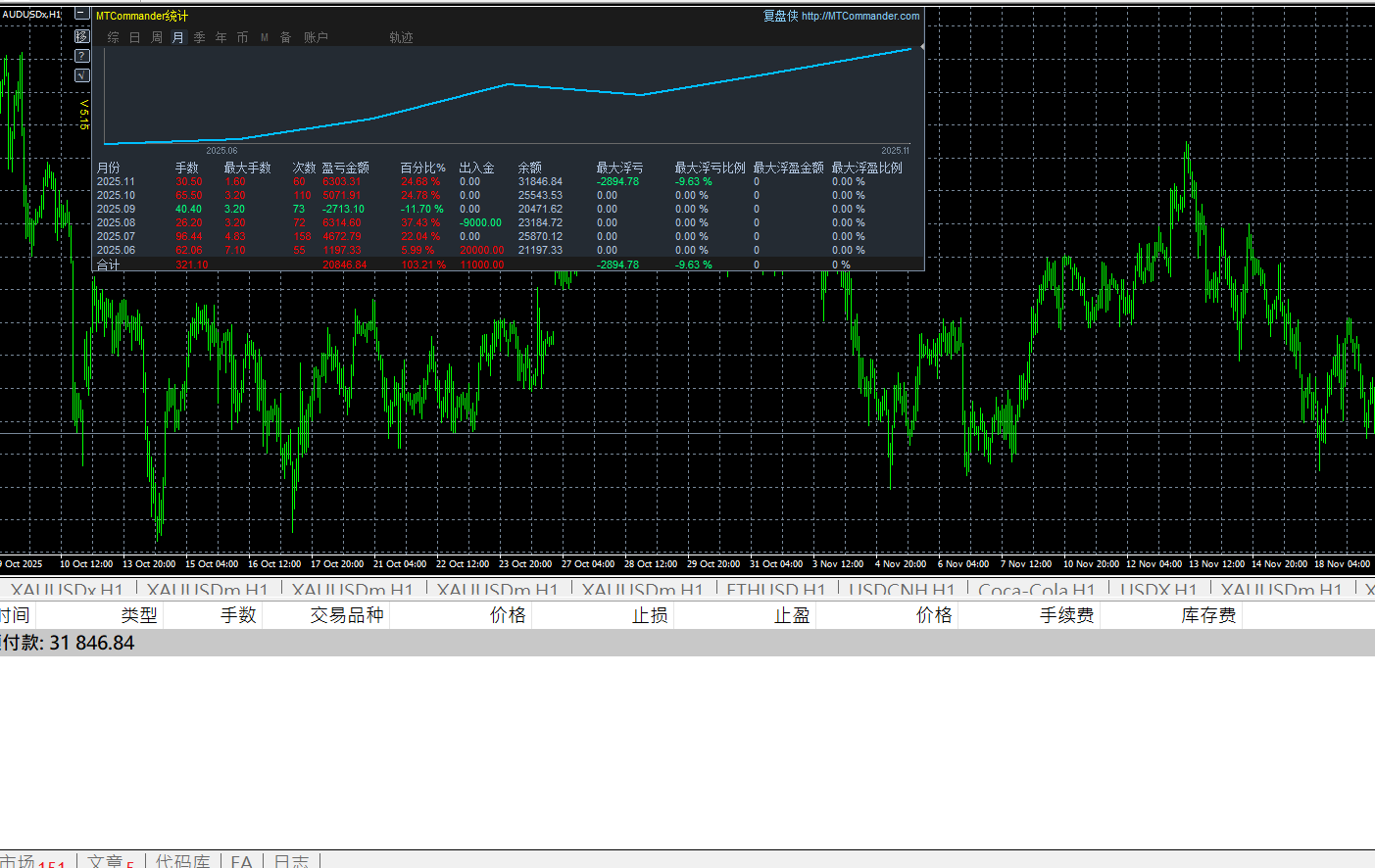This screenshot has height=868, width=1375.
Task: Select the 2025.06 month row label
Action: [116, 250]
